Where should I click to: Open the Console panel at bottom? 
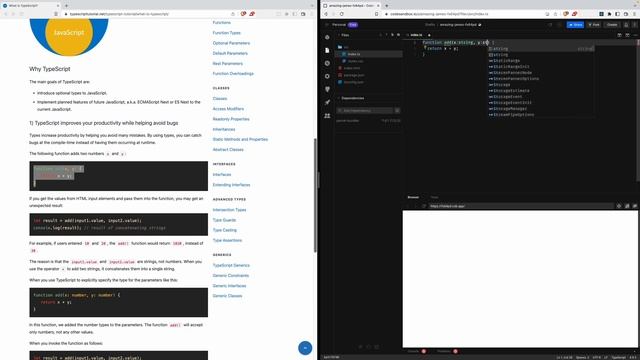click(416, 351)
